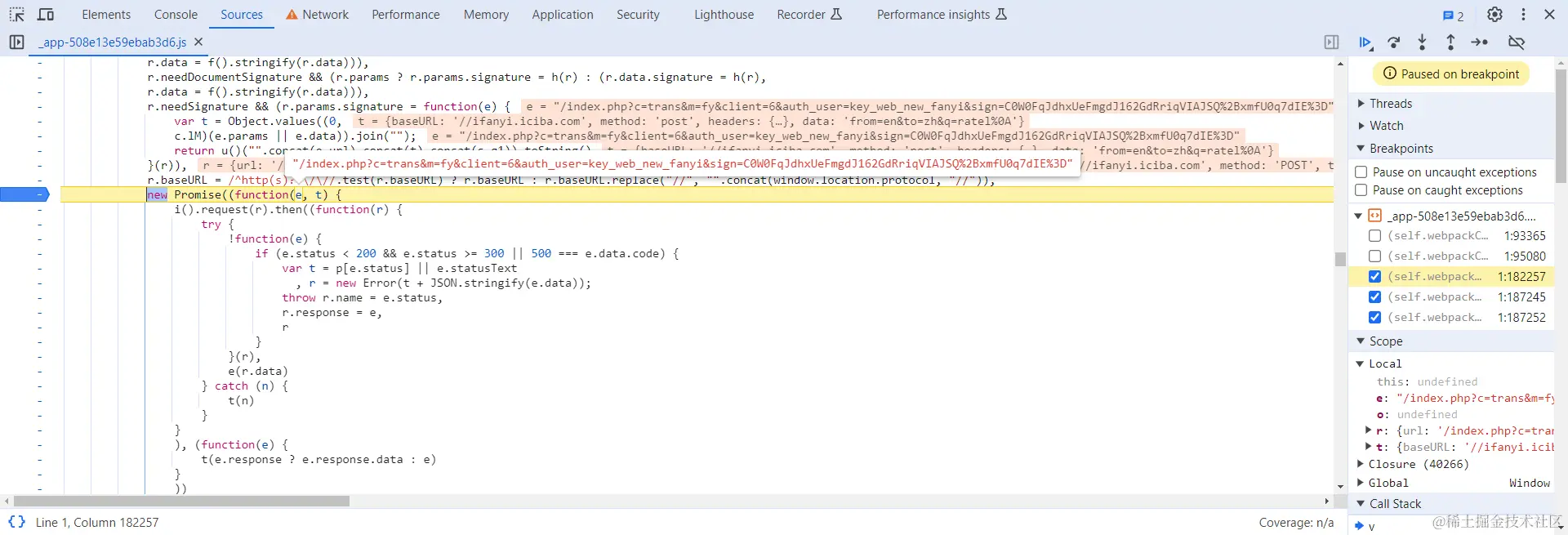Image resolution: width=1568 pixels, height=535 pixels.
Task: Expand the r variable object in Local scope
Action: click(x=1369, y=430)
